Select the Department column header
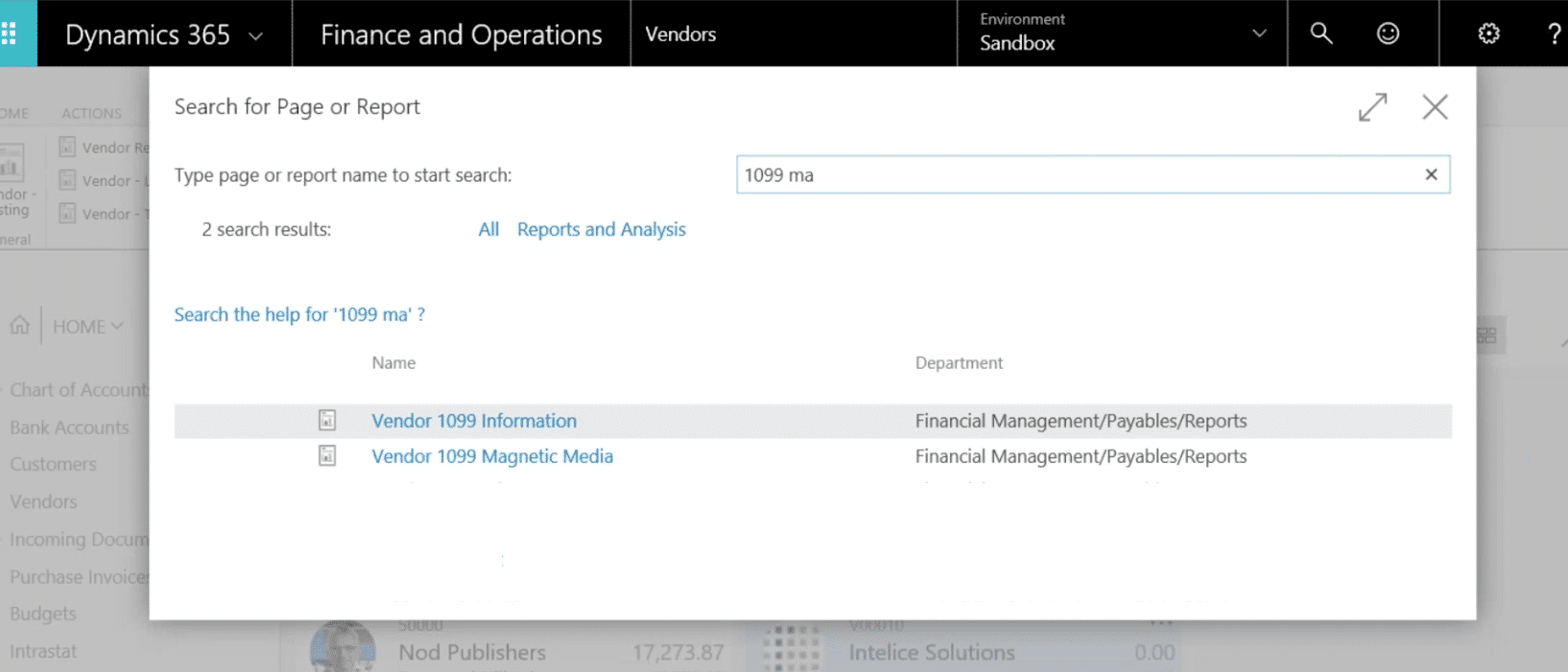 click(959, 363)
